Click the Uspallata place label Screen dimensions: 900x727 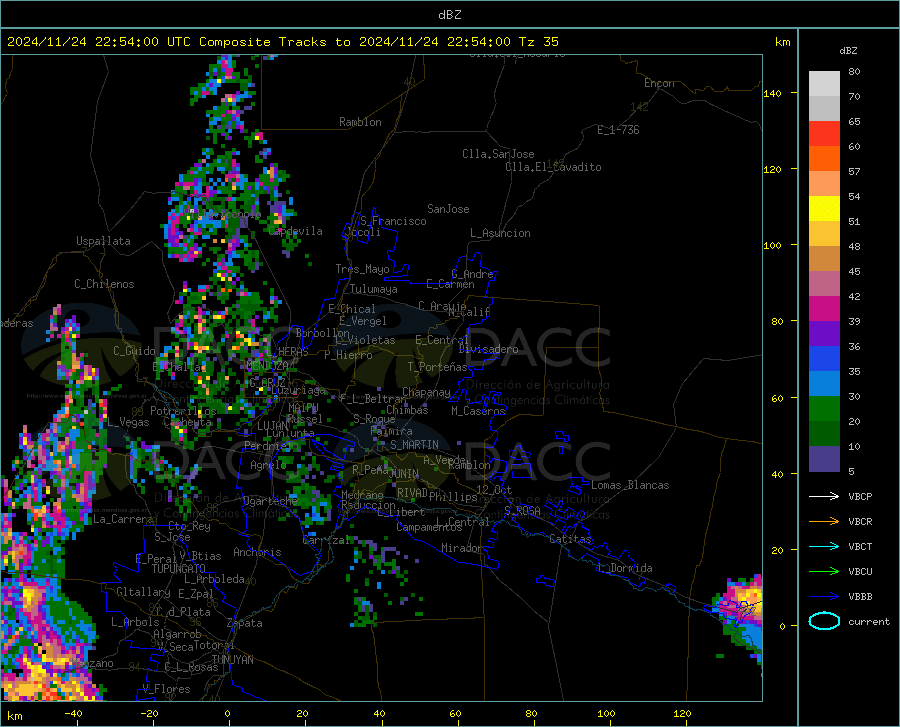tap(103, 241)
